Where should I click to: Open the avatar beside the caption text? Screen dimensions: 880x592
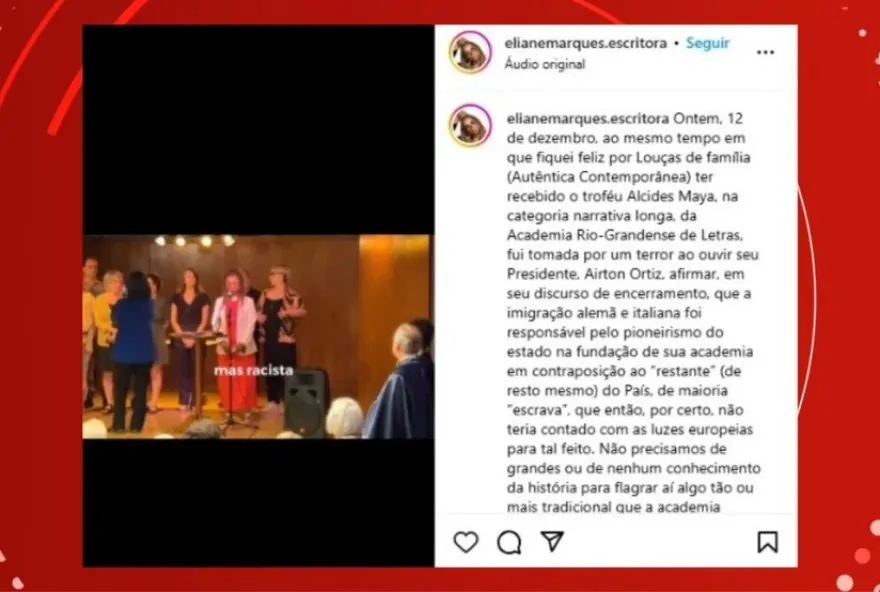[x=470, y=125]
